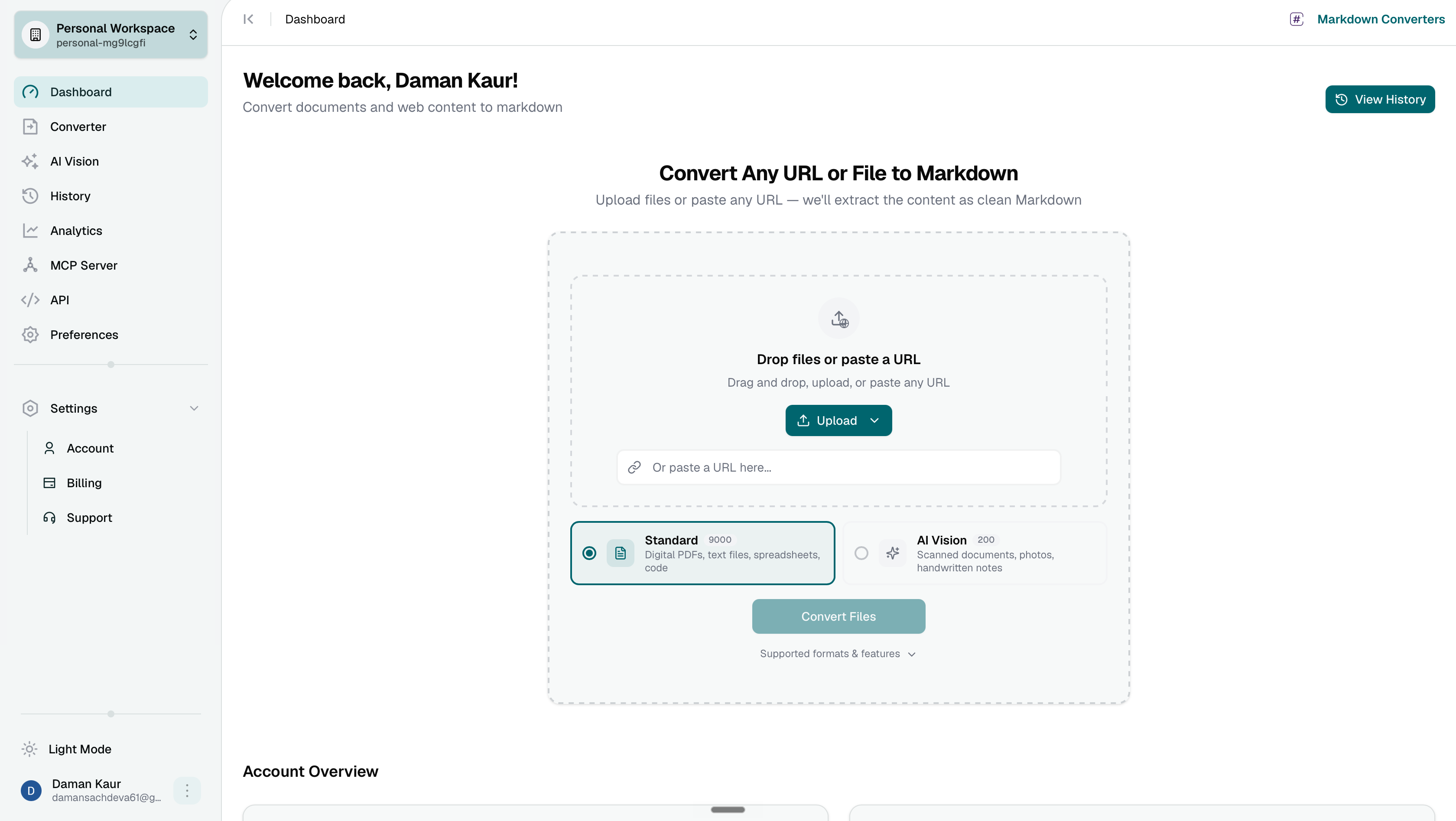The width and height of the screenshot is (1456, 821).
Task: Navigate to AI Vision in sidebar
Action: [x=111, y=161]
